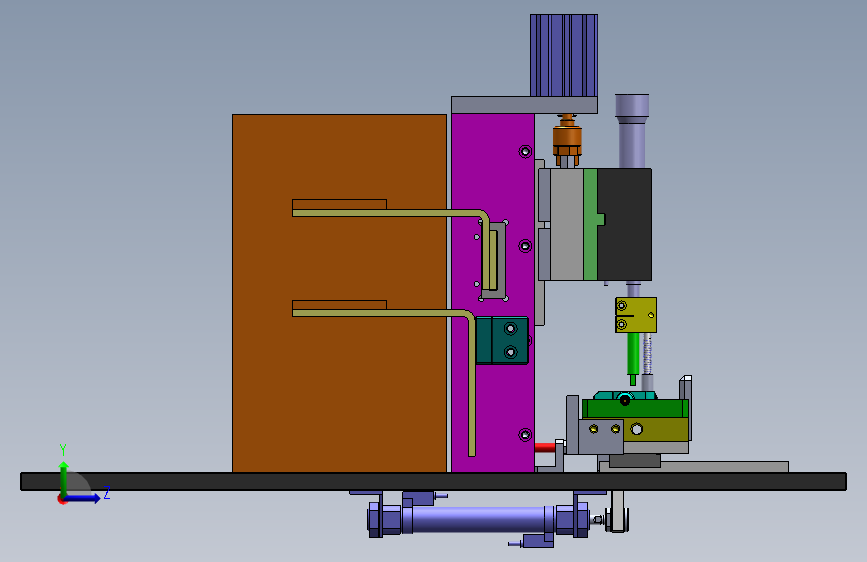Select the upper olive bent tube

[x=390, y=213]
